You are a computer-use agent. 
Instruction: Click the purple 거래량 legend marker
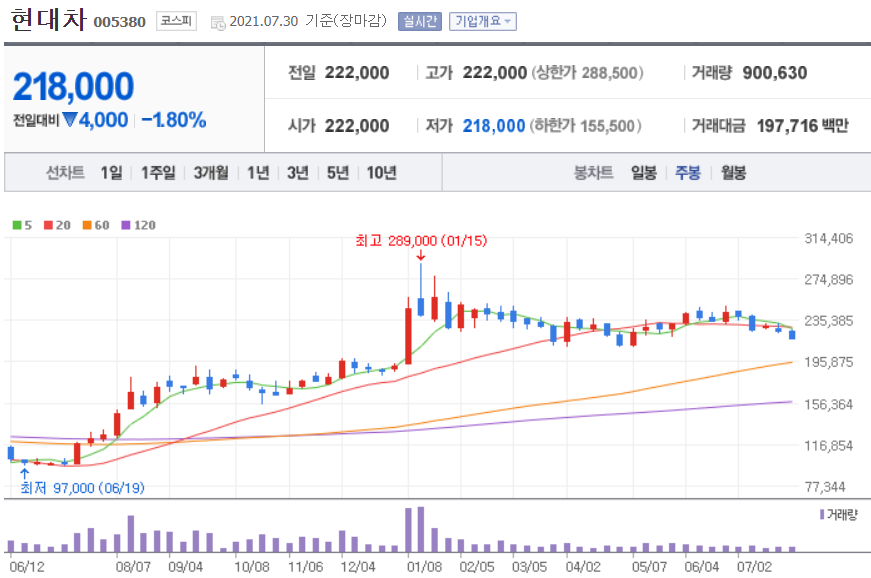(x=822, y=515)
